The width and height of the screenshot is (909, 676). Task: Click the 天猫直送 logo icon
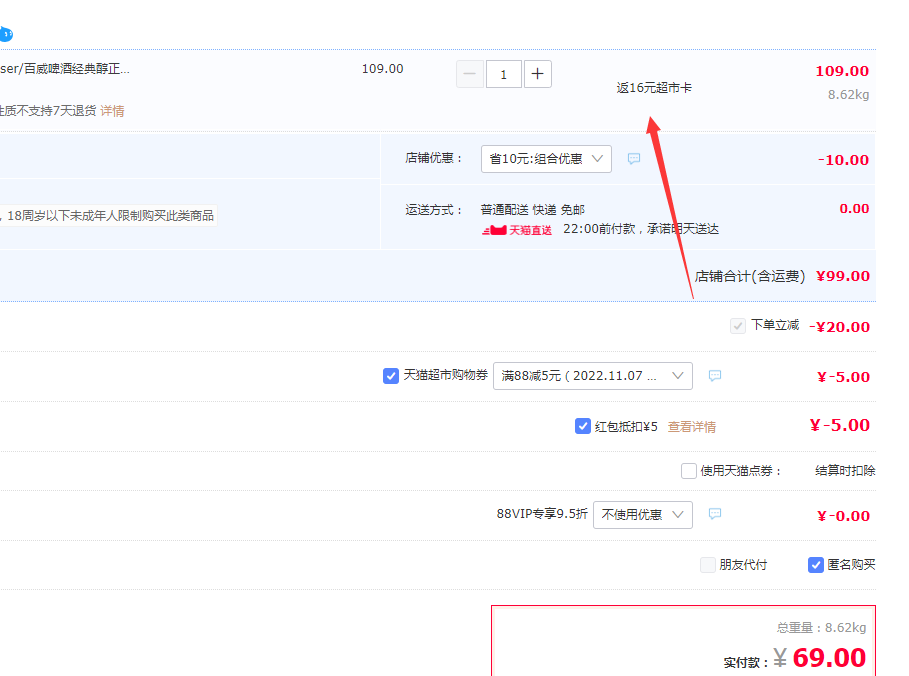(x=517, y=230)
